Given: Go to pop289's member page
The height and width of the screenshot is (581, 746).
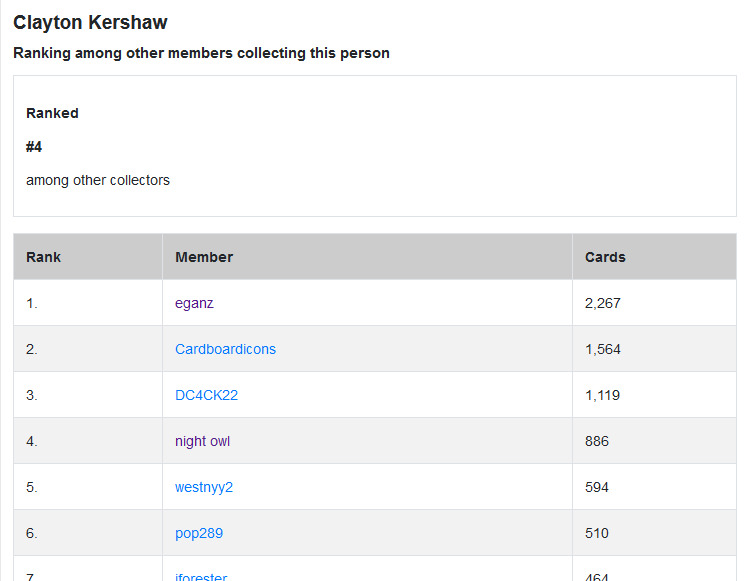Looking at the screenshot, I should [x=199, y=533].
